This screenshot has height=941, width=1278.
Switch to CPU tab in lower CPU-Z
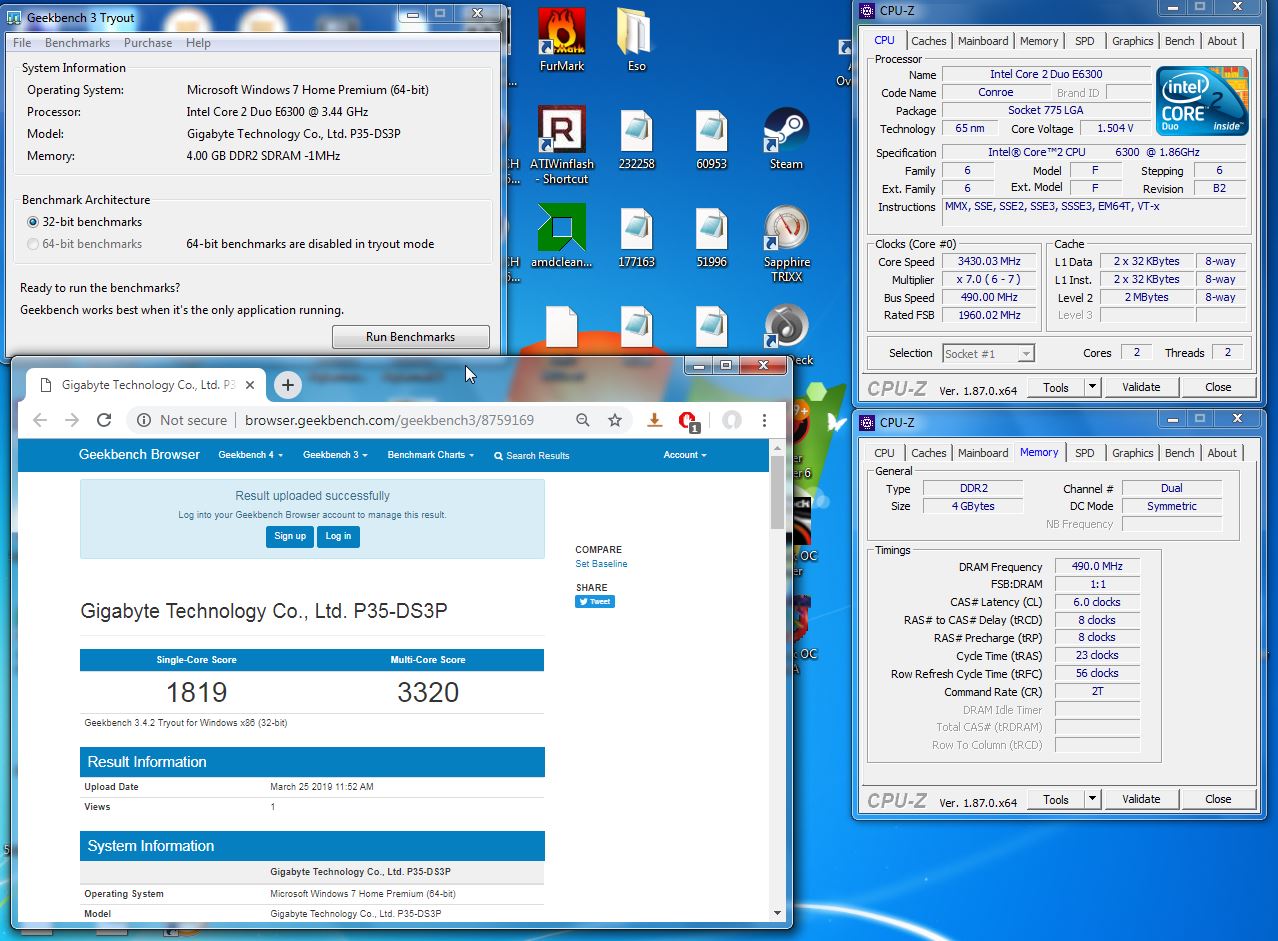(x=884, y=453)
